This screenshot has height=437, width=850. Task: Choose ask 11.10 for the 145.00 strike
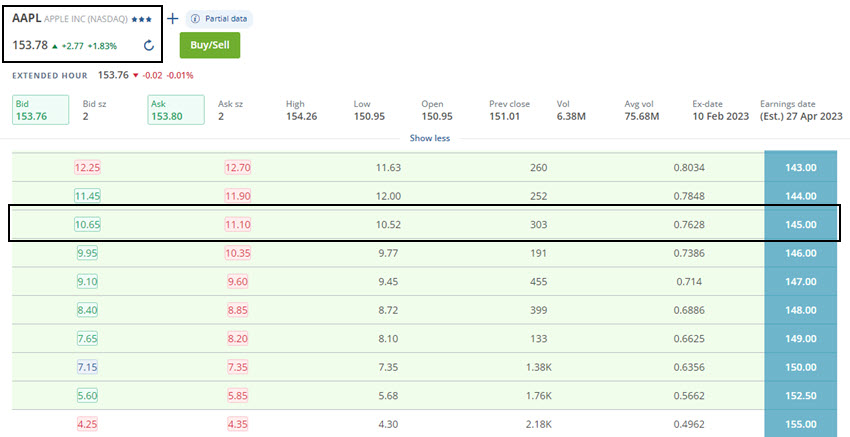(238, 225)
